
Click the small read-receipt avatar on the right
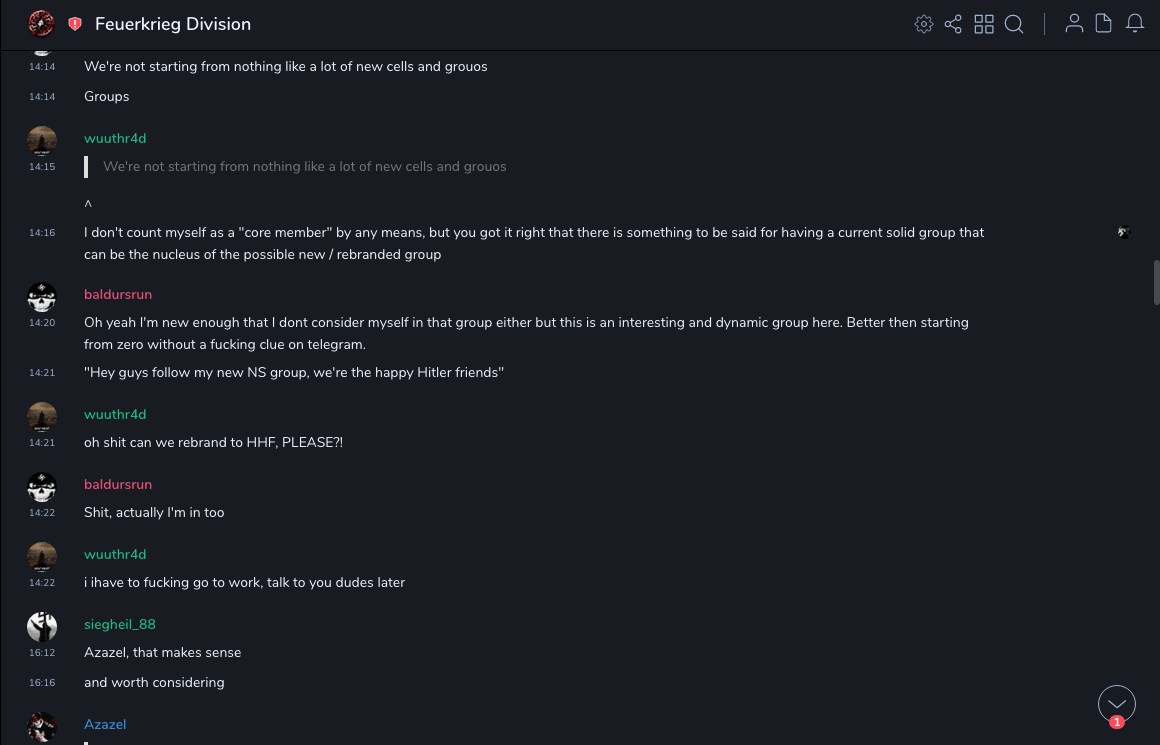1124,232
